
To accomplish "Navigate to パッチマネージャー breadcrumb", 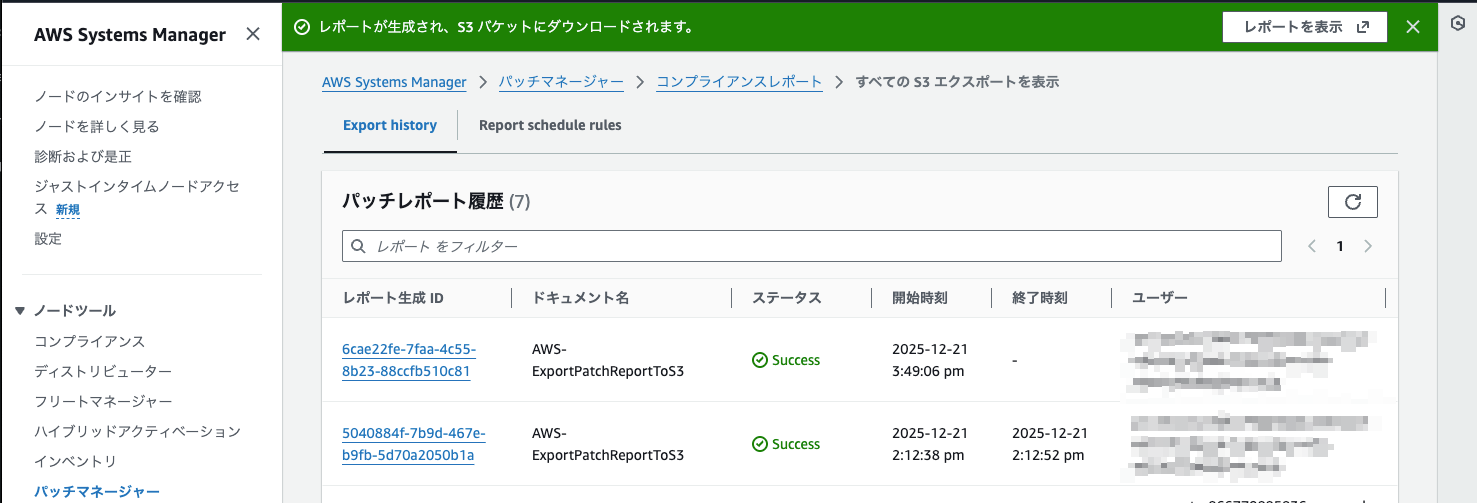I will tap(561, 82).
